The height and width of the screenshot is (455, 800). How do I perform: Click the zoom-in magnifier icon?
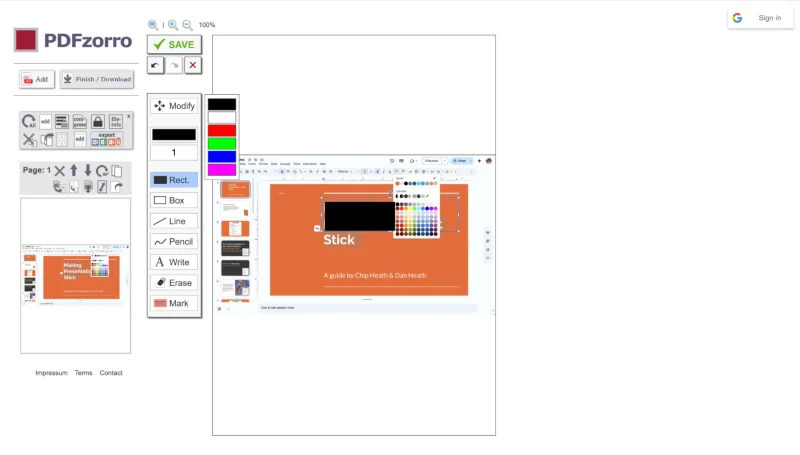click(x=173, y=24)
